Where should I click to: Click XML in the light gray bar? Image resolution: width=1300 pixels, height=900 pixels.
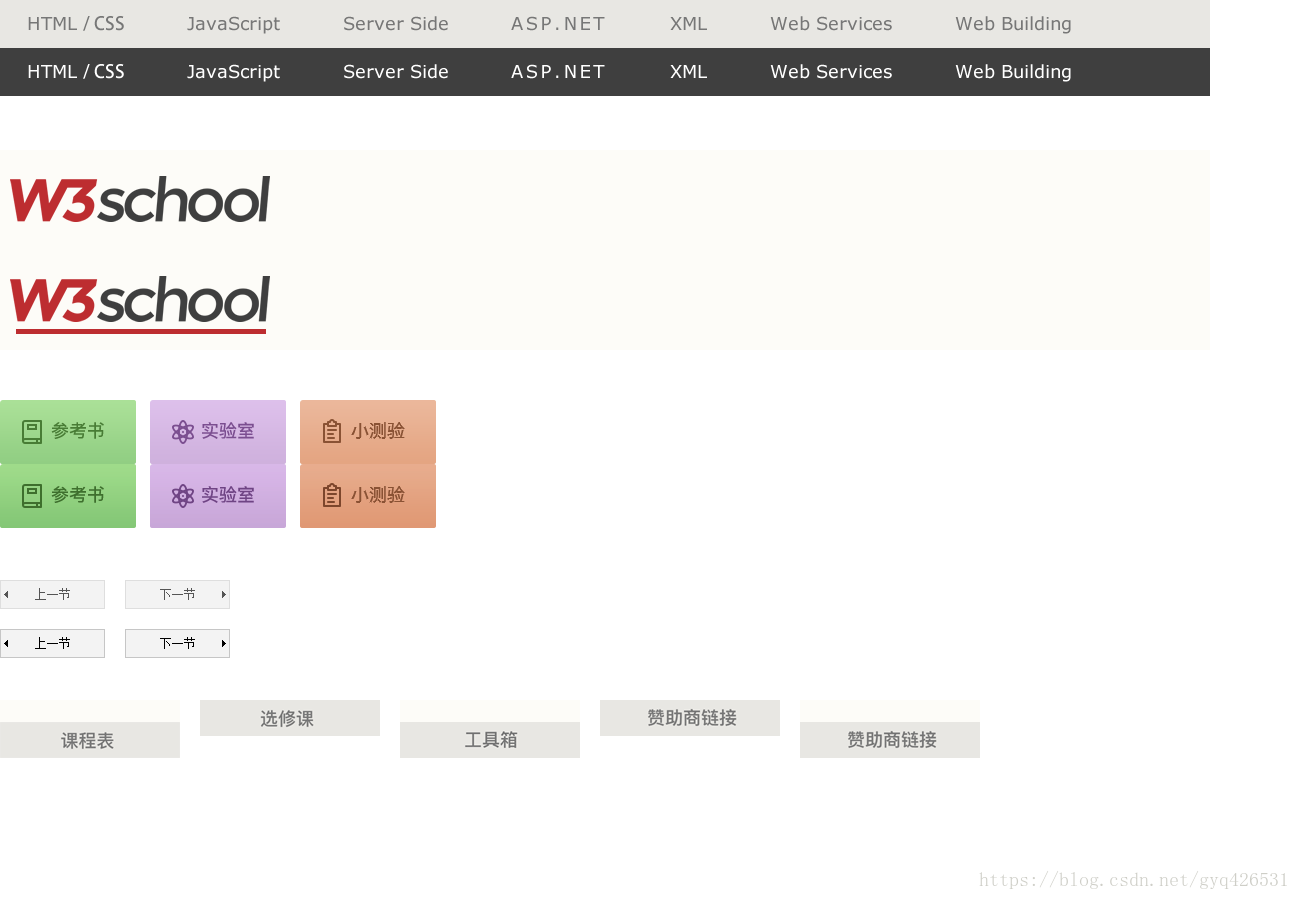pos(688,24)
